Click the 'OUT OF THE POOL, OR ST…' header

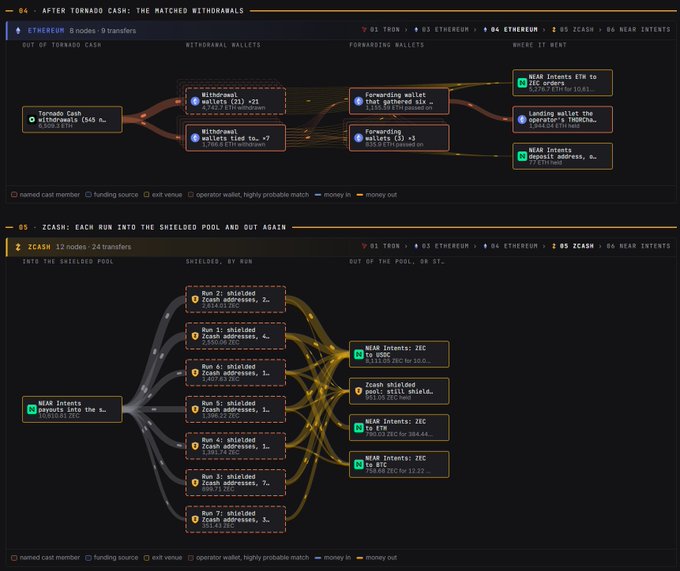click(x=396, y=261)
